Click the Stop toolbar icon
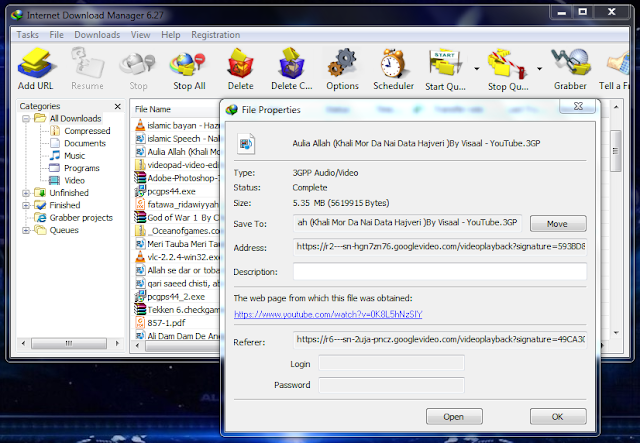Viewport: 640px width, 443px height. point(138,69)
